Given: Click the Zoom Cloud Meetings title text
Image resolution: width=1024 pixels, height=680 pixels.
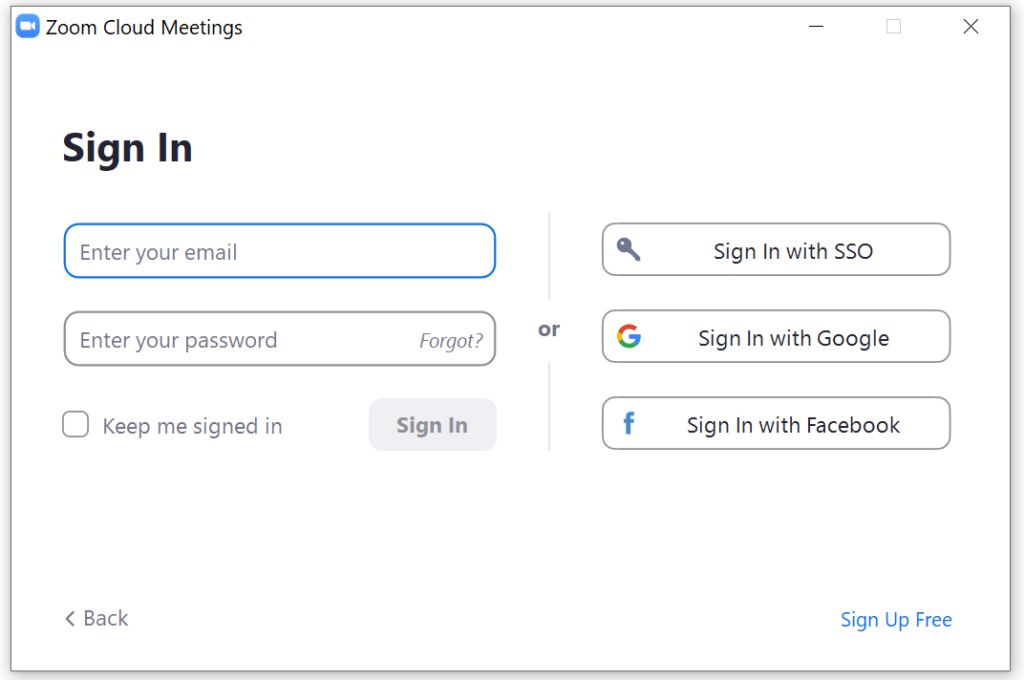Looking at the screenshot, I should [144, 27].
